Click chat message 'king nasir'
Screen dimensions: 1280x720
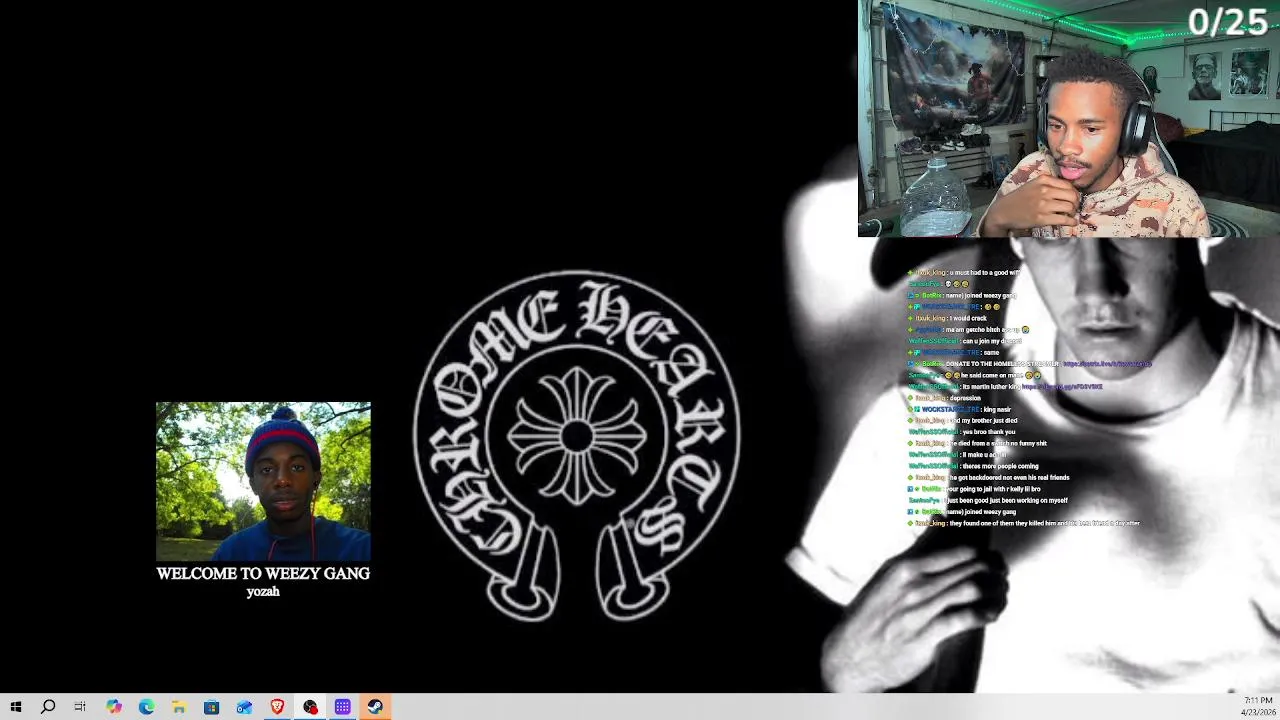(x=997, y=409)
